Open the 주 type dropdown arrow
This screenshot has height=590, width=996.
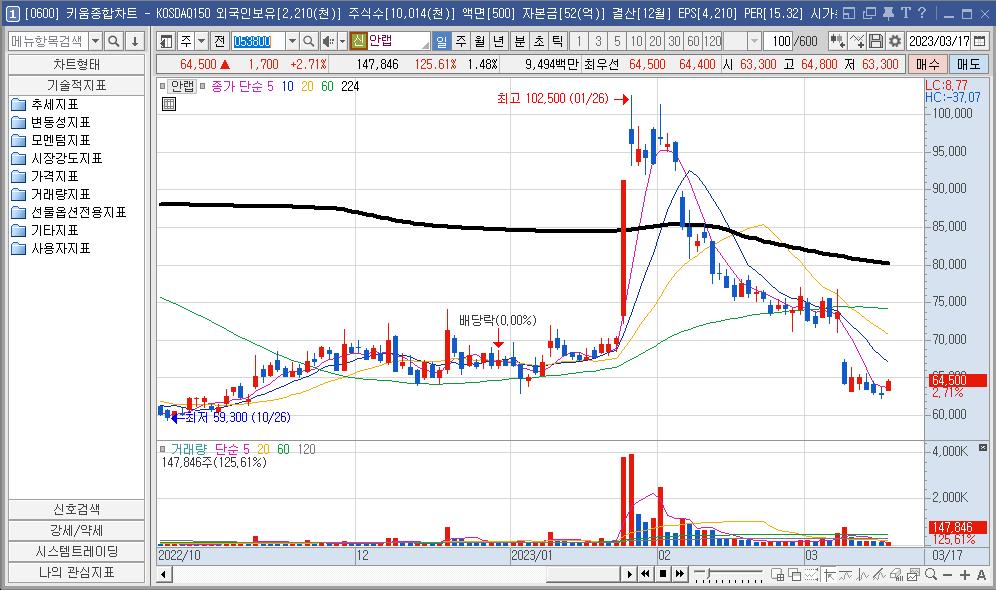tap(201, 41)
